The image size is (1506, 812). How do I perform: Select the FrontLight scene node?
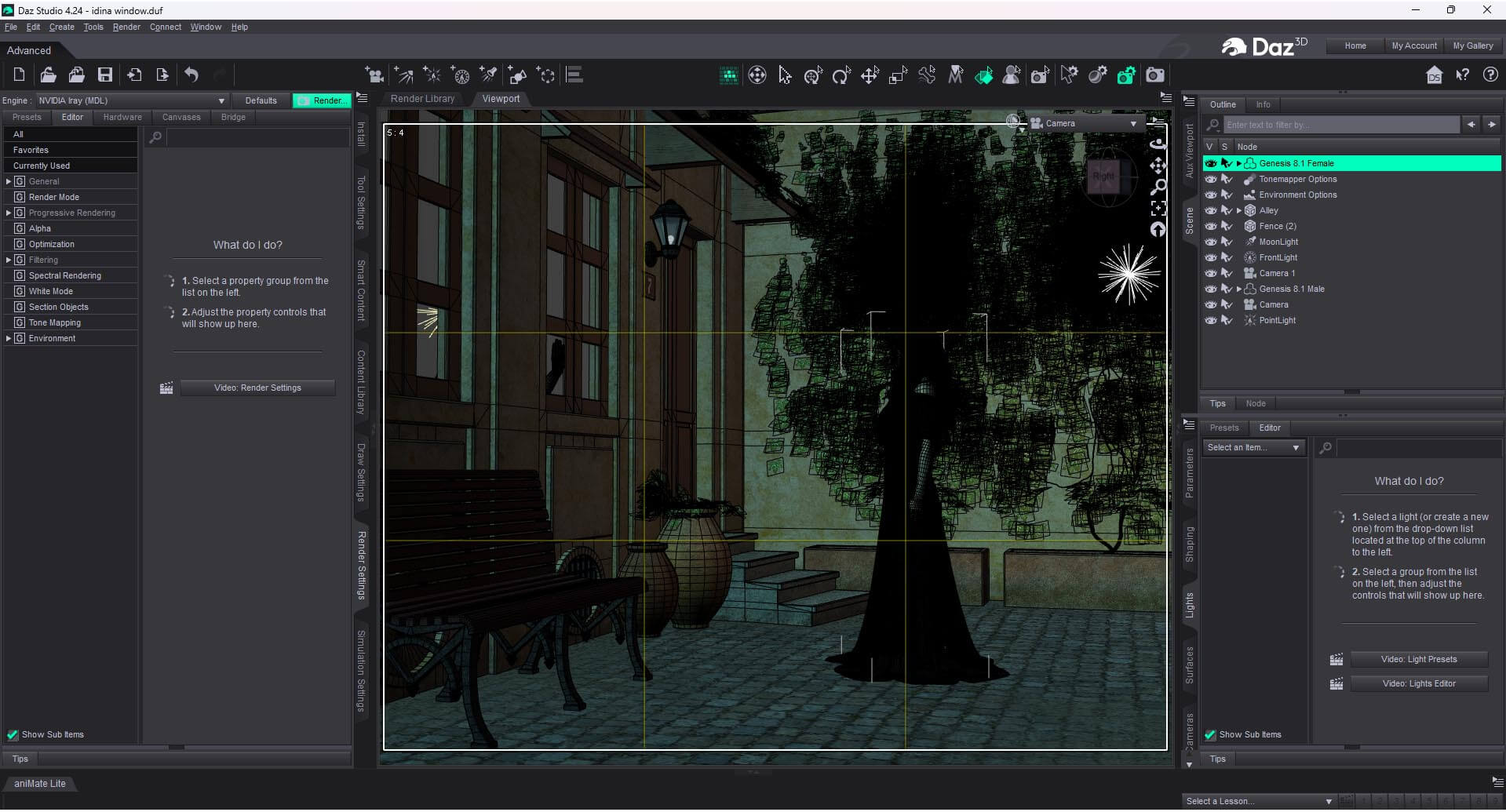[1278, 257]
